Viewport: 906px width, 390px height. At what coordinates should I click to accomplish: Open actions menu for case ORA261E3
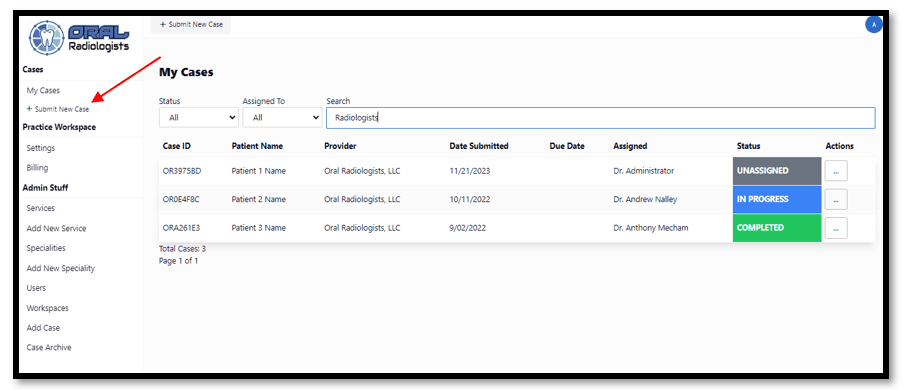[836, 228]
